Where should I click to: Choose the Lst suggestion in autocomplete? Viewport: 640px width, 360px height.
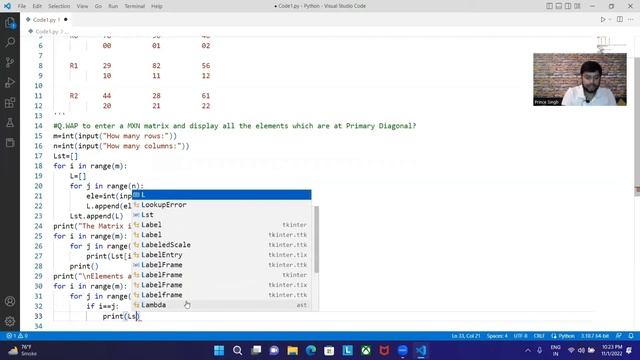[222, 215]
